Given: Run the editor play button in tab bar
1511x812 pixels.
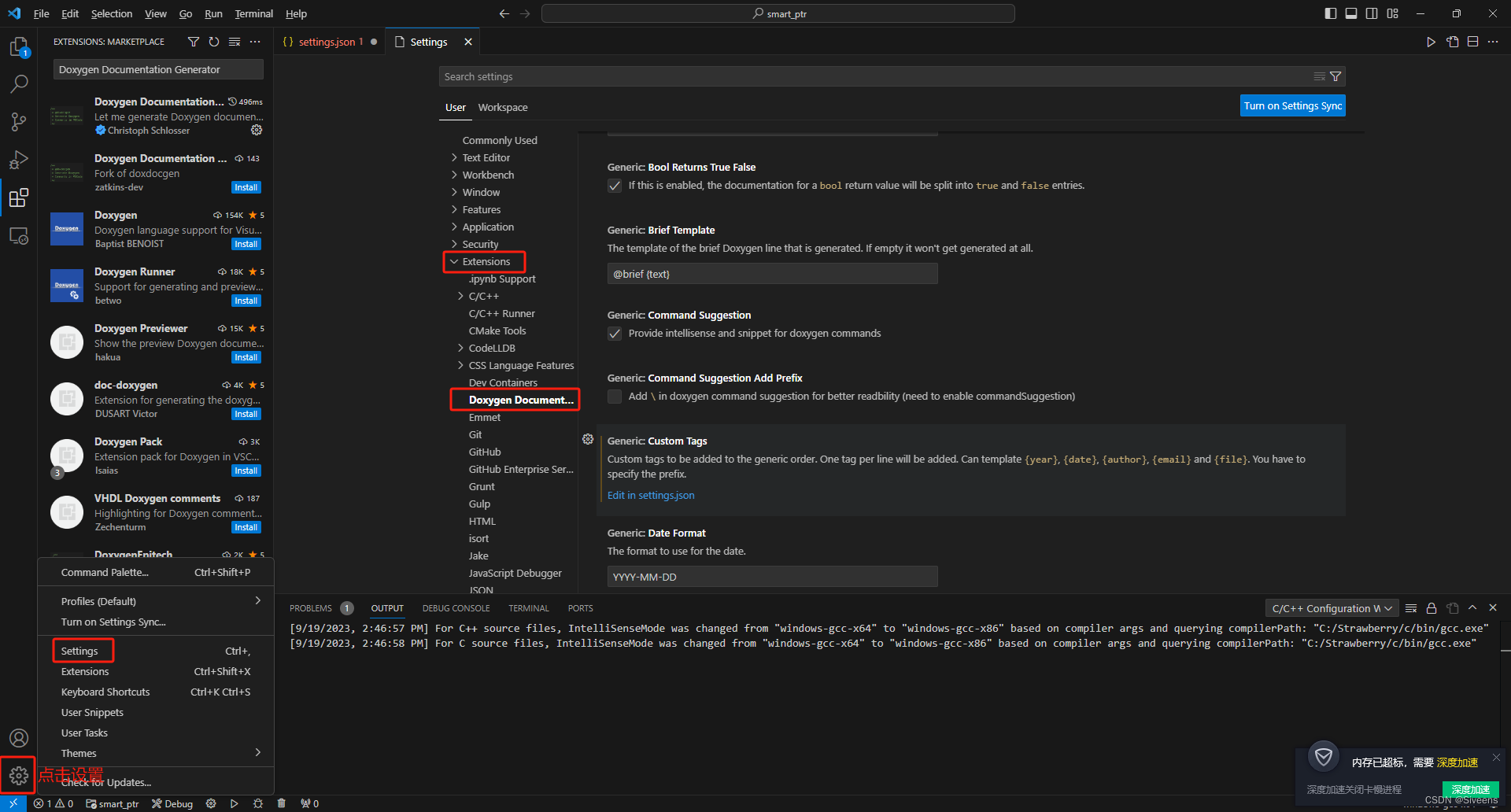Looking at the screenshot, I should 1431,42.
